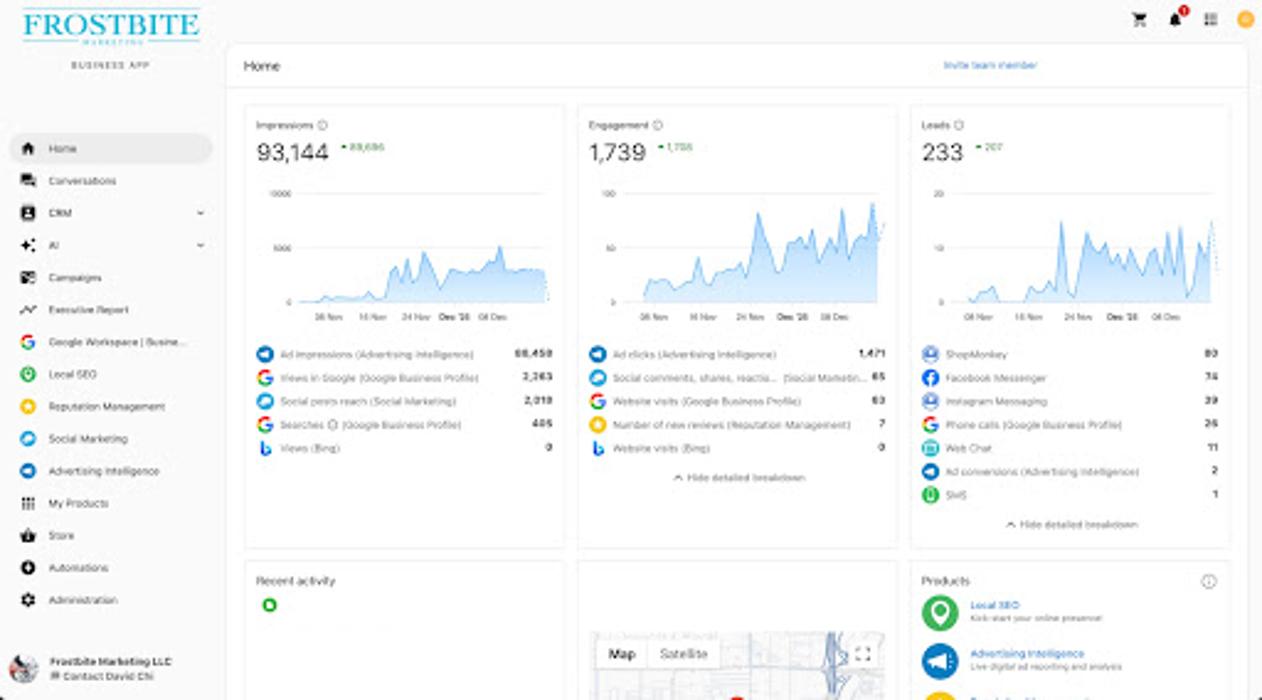Image resolution: width=1262 pixels, height=700 pixels.
Task: Click Frostbite Marketing LLC account footer
Action: pos(110,662)
